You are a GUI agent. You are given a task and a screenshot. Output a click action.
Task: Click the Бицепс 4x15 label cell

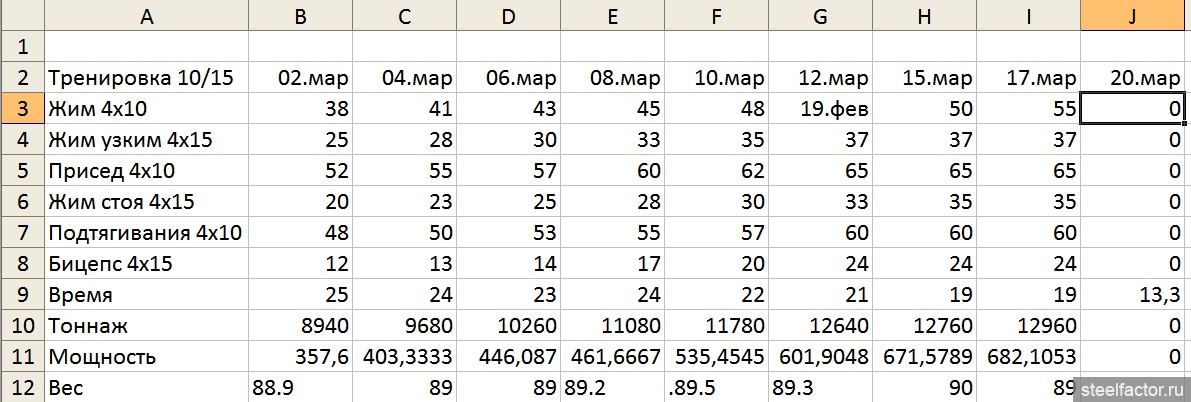146,264
